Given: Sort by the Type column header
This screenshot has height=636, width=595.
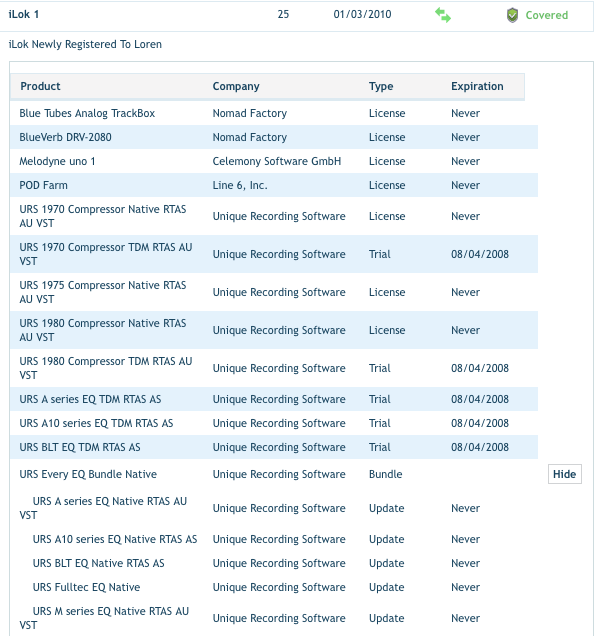Looking at the screenshot, I should pyautogui.click(x=381, y=86).
